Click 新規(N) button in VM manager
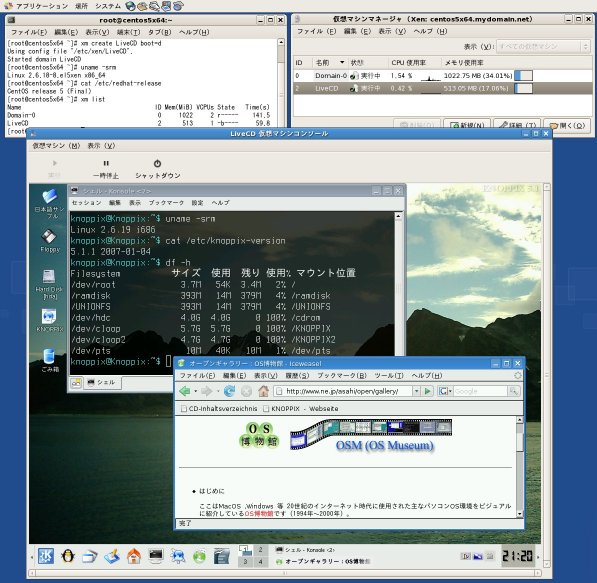The image size is (597, 583). tap(467, 125)
